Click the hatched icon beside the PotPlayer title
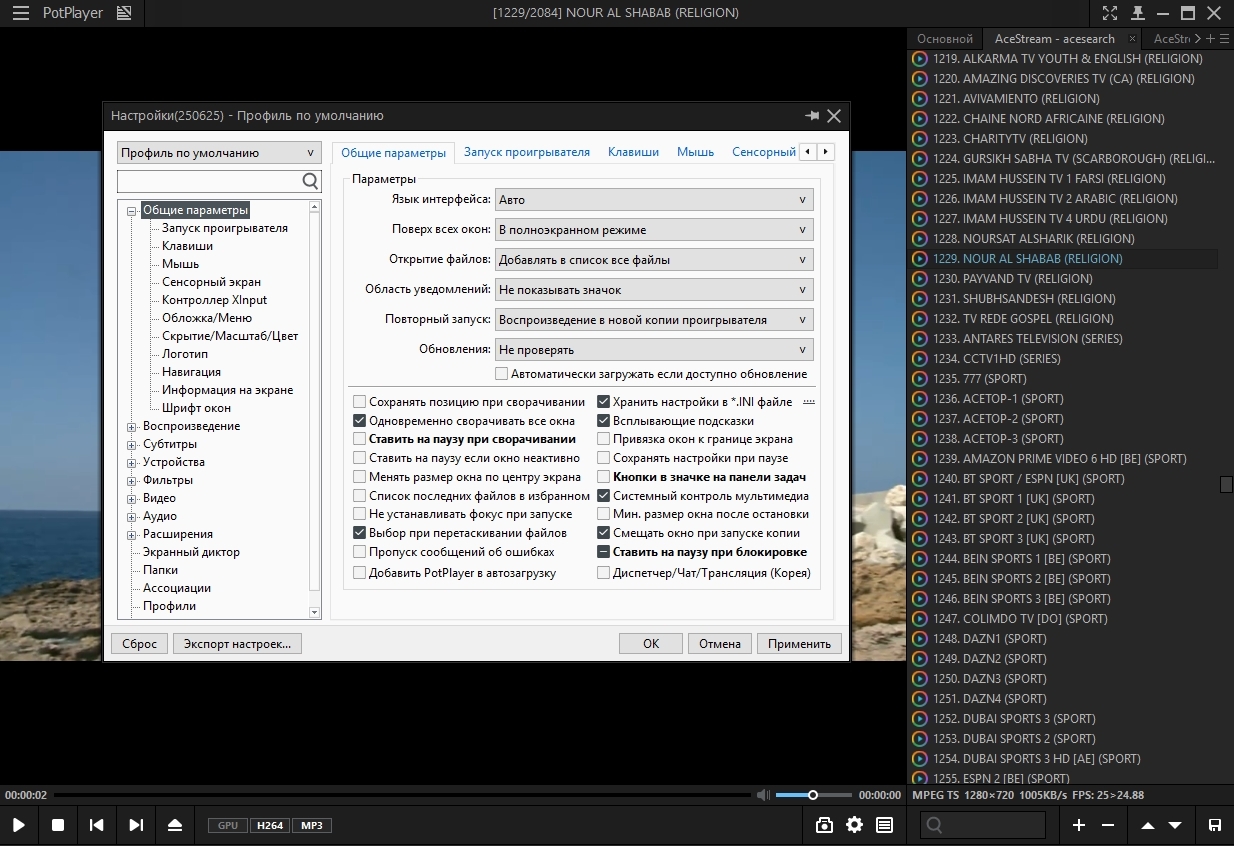The width and height of the screenshot is (1234, 846). pos(123,13)
